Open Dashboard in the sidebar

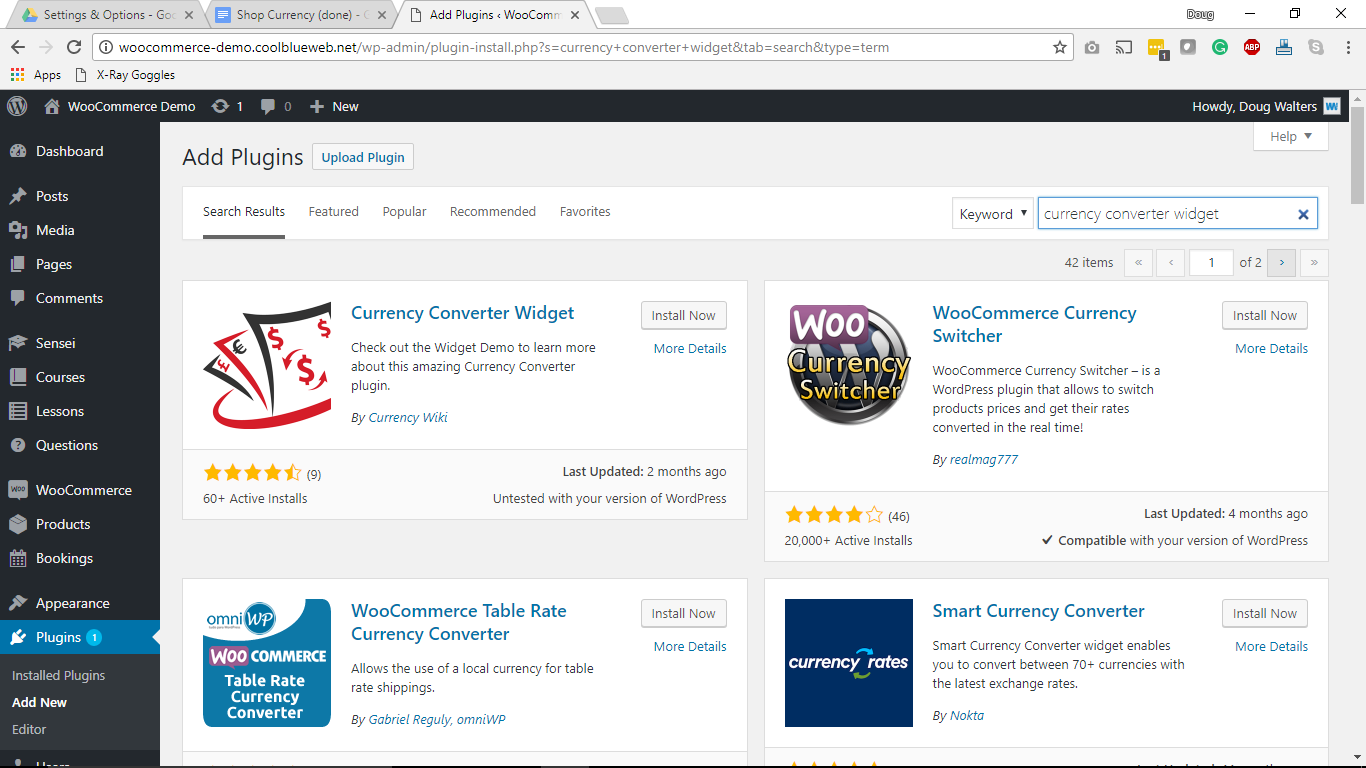point(69,151)
